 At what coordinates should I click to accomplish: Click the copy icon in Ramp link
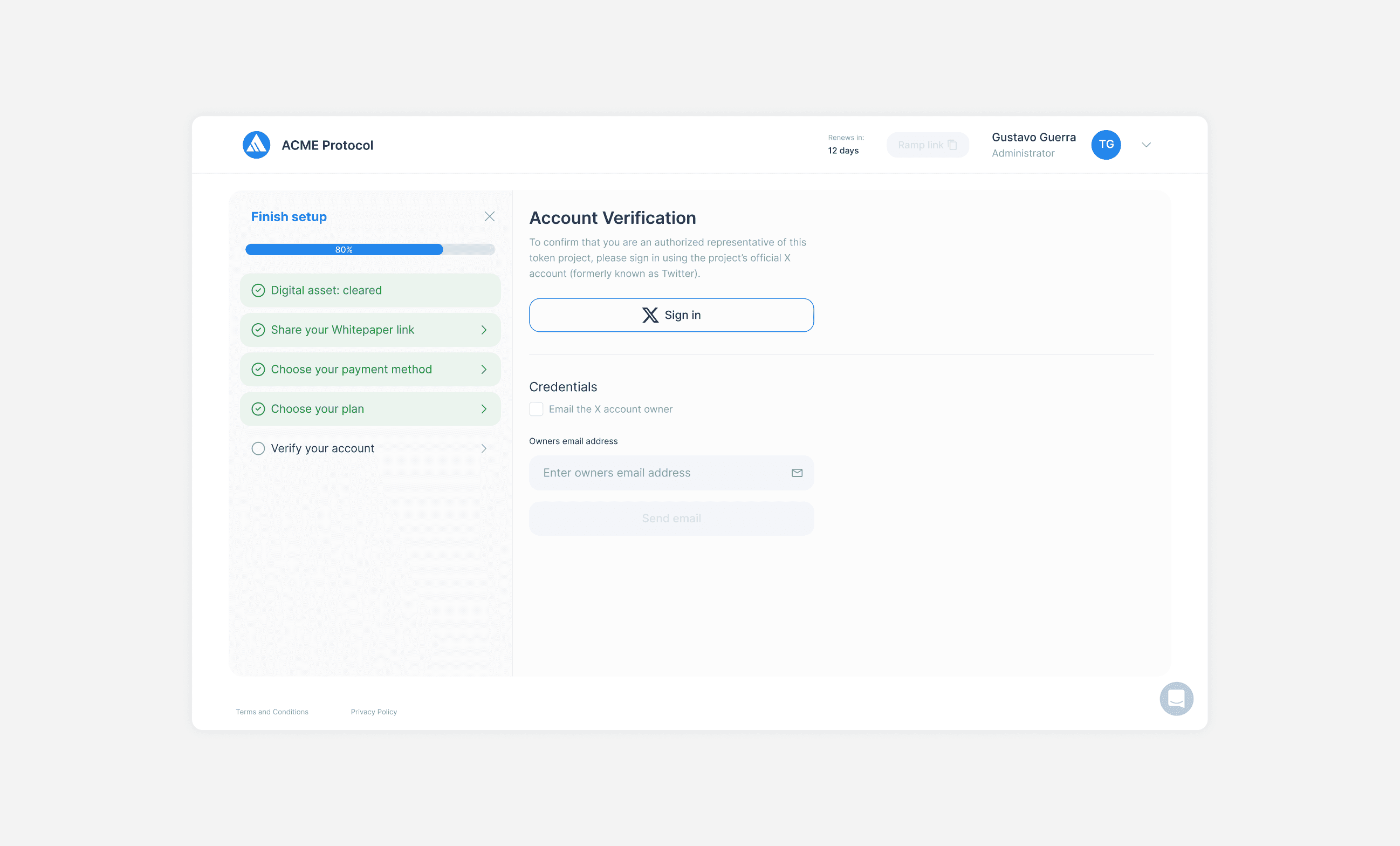click(952, 145)
